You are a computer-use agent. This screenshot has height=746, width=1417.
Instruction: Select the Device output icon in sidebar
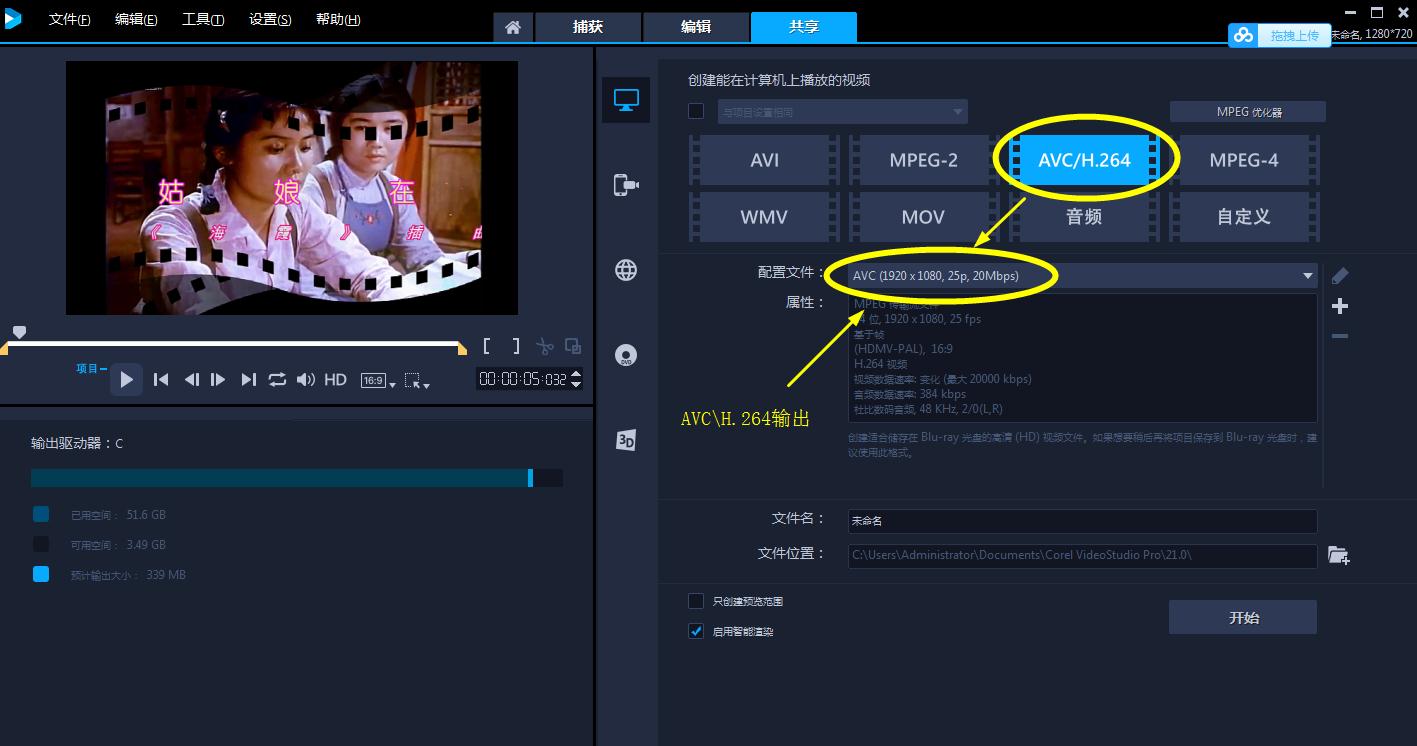626,185
